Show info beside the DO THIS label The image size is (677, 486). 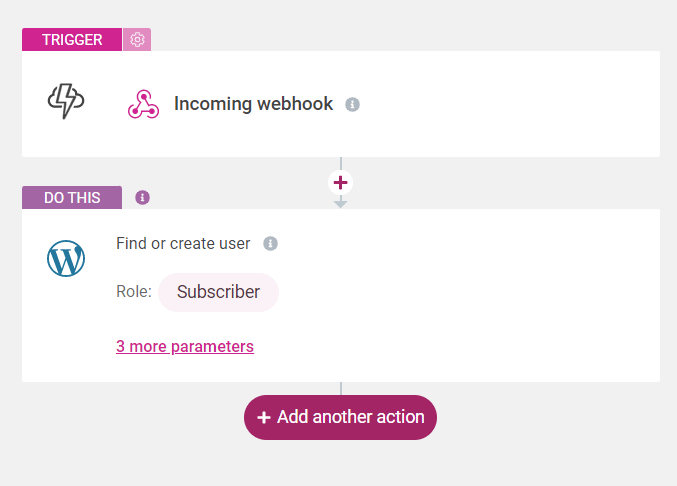pyautogui.click(x=142, y=198)
